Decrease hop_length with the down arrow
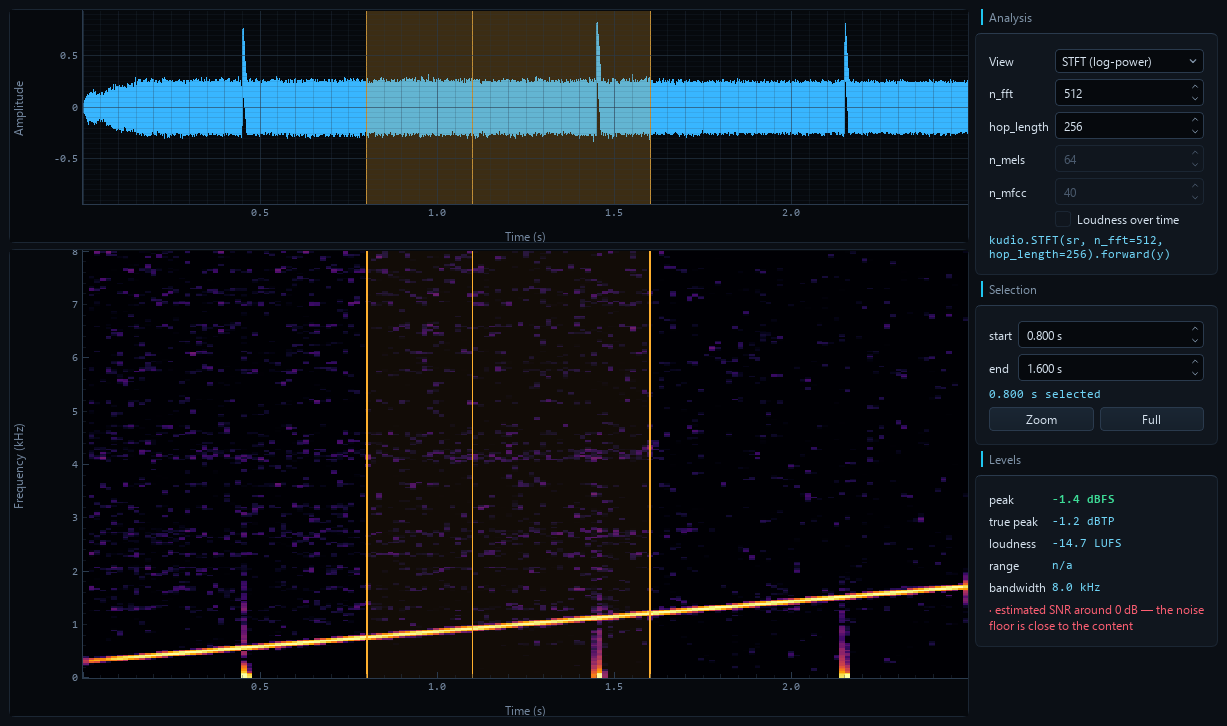1227x726 pixels. pos(1195,133)
